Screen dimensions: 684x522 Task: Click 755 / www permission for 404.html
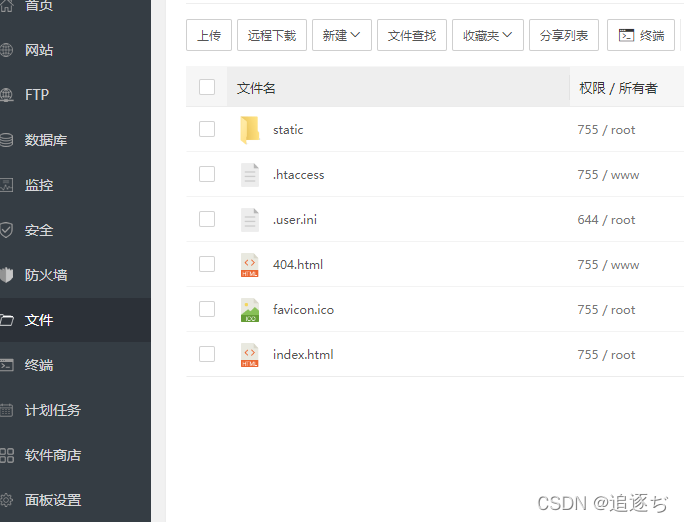(609, 265)
